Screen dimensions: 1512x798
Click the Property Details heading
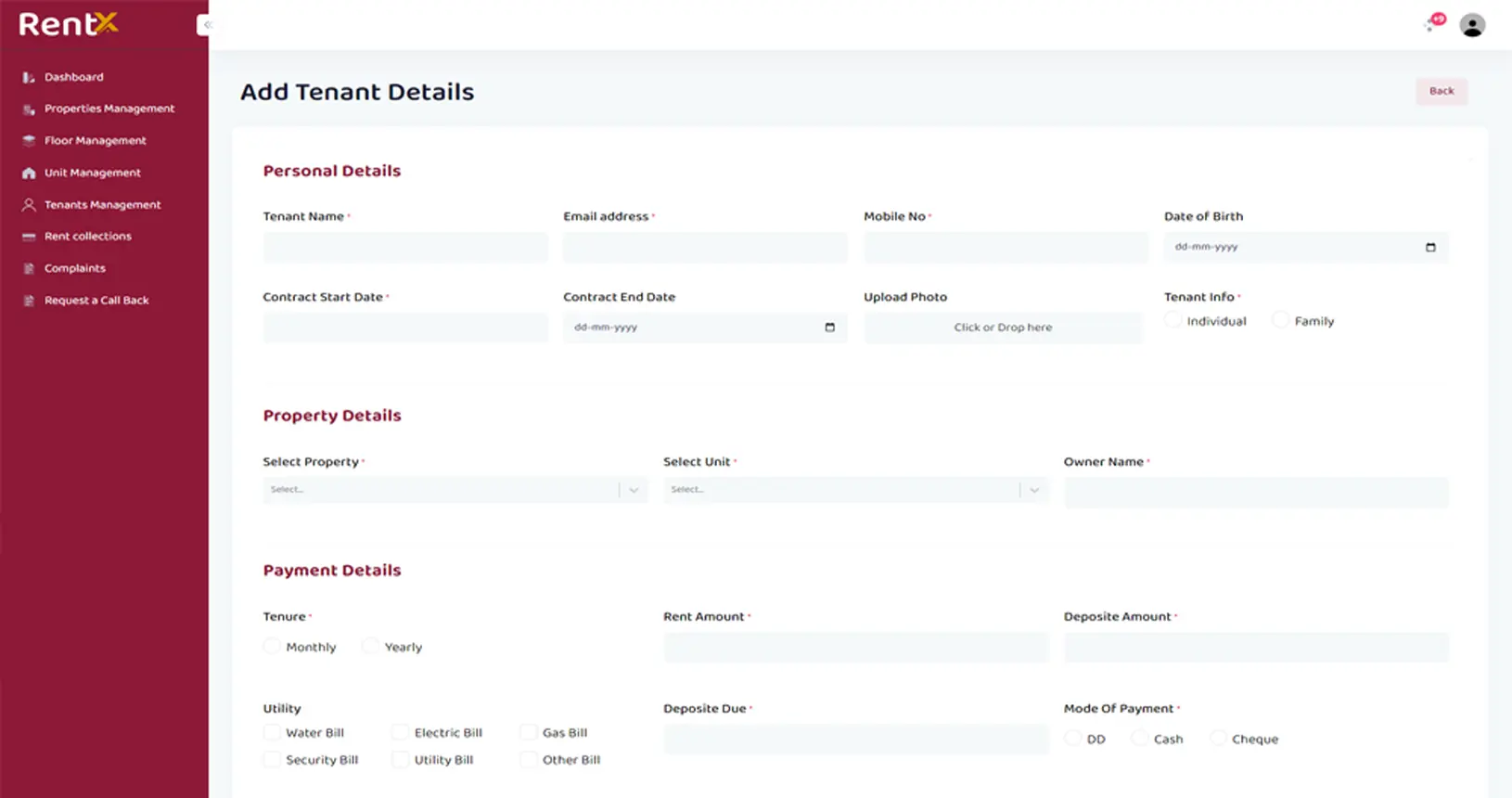tap(332, 416)
